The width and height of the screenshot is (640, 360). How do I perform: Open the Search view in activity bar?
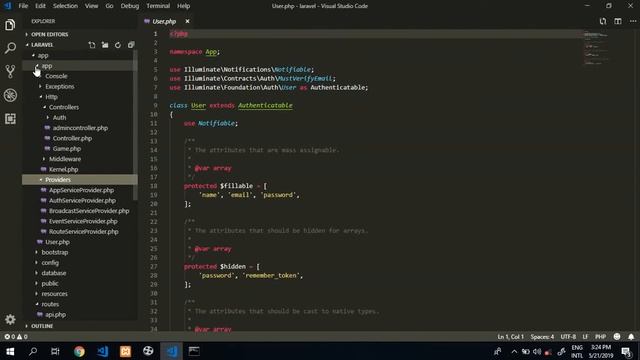point(10,48)
